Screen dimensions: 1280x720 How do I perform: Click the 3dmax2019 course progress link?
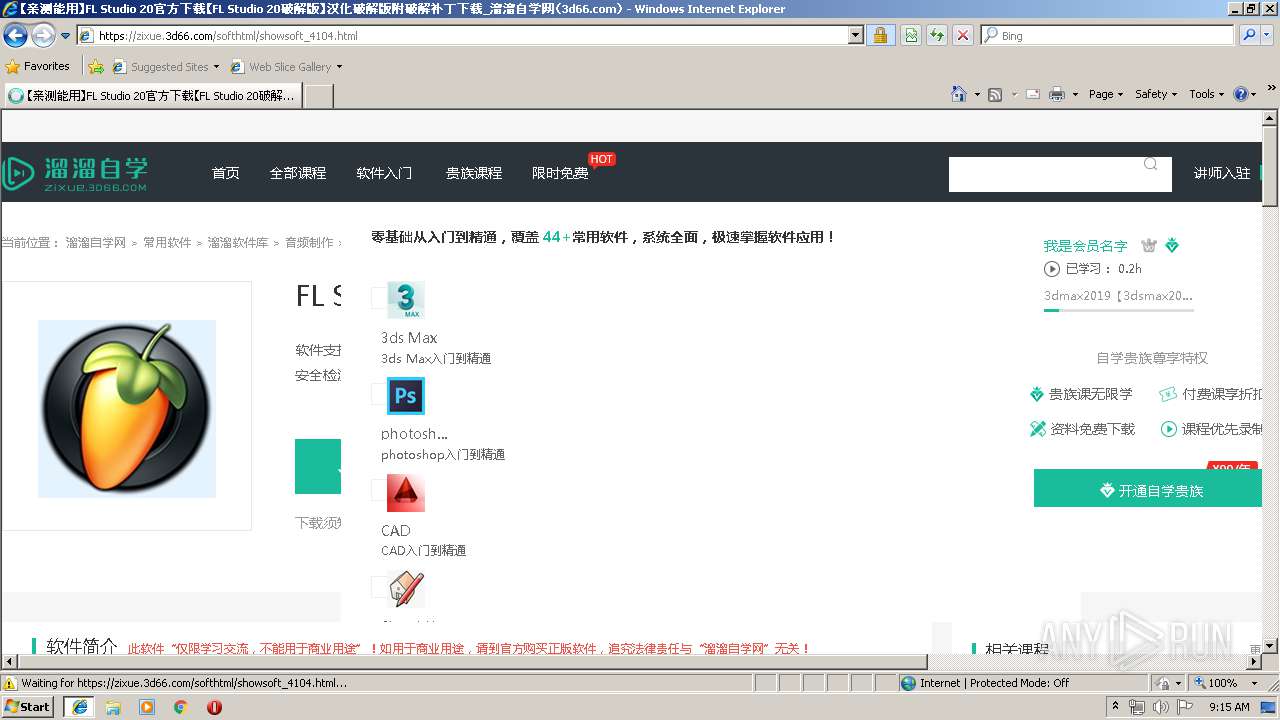click(1118, 296)
